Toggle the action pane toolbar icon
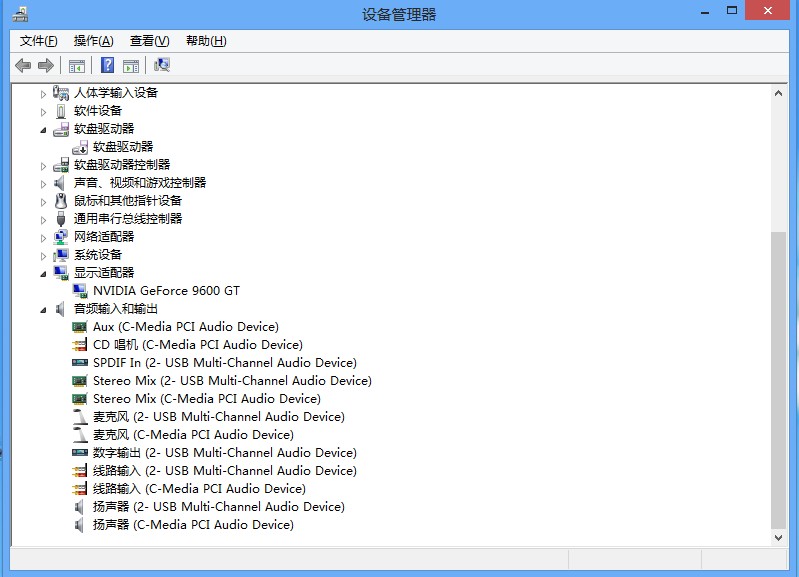This screenshot has width=799, height=577. (131, 66)
